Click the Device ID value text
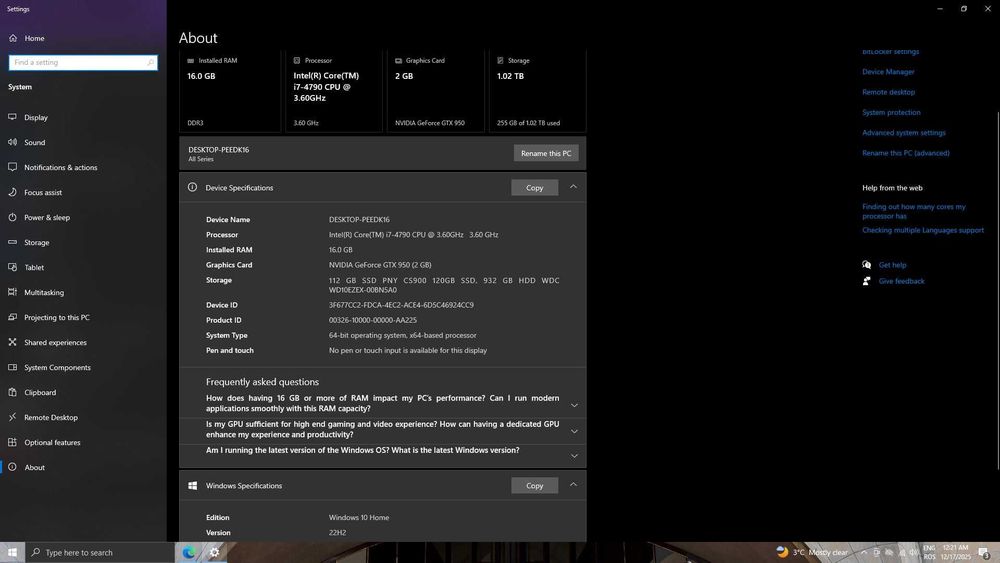This screenshot has width=1000, height=563. pos(401,305)
